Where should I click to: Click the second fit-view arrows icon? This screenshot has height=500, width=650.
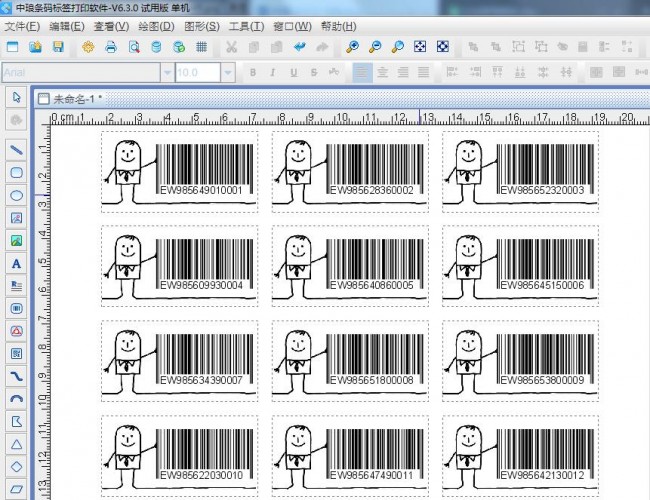[x=443, y=46]
